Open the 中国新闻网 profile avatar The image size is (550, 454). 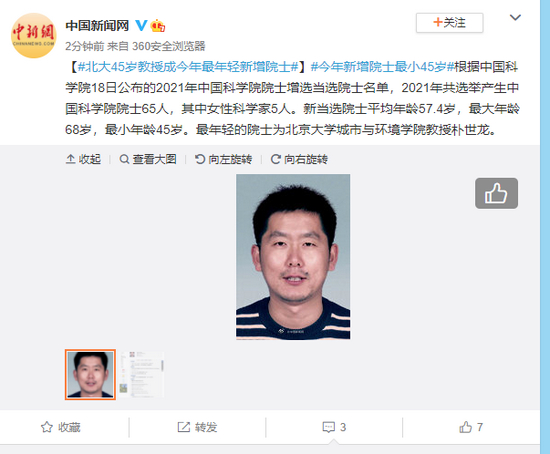pyautogui.click(x=34, y=35)
